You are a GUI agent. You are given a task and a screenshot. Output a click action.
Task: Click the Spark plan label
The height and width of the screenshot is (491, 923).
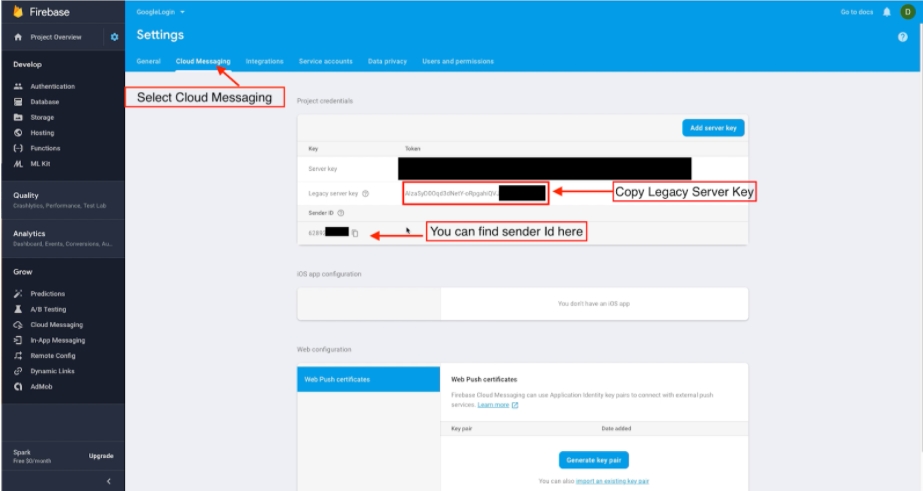click(22, 452)
